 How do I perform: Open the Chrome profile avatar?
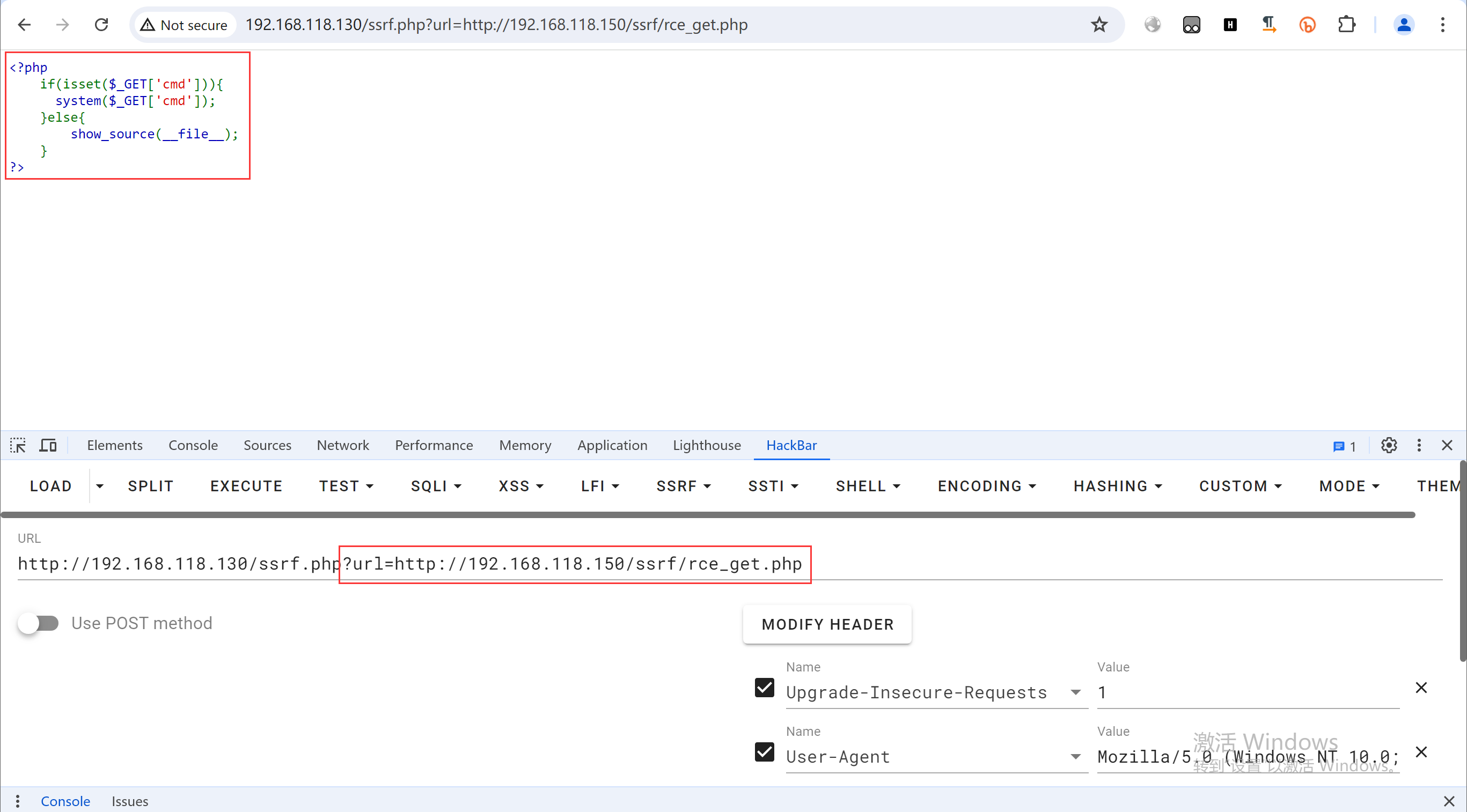point(1404,25)
